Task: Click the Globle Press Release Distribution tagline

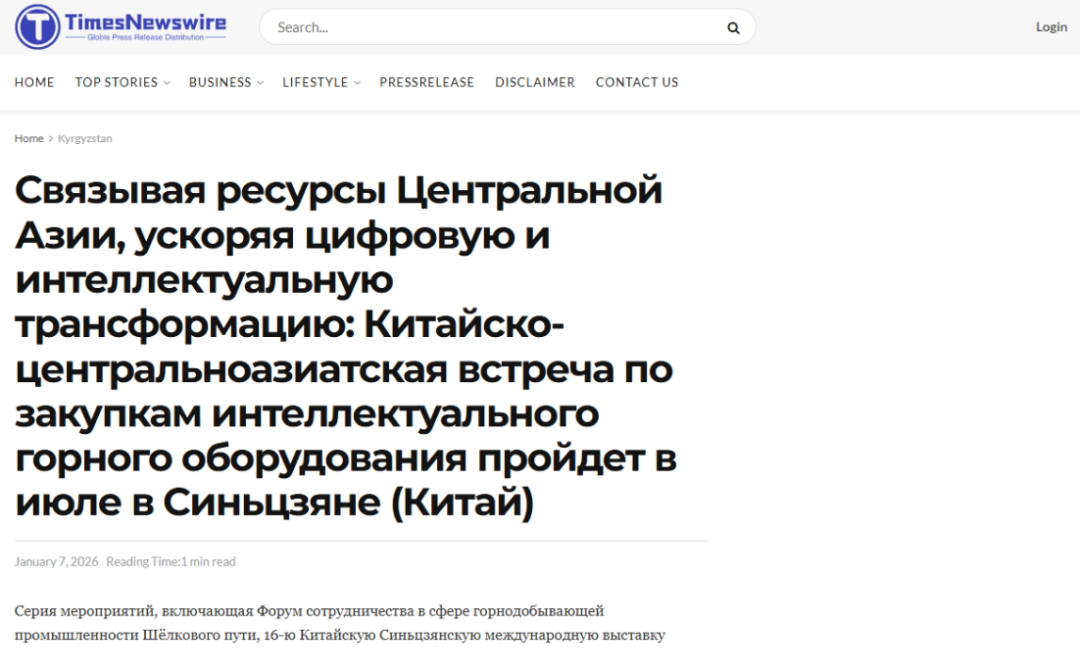Action: 145,38
